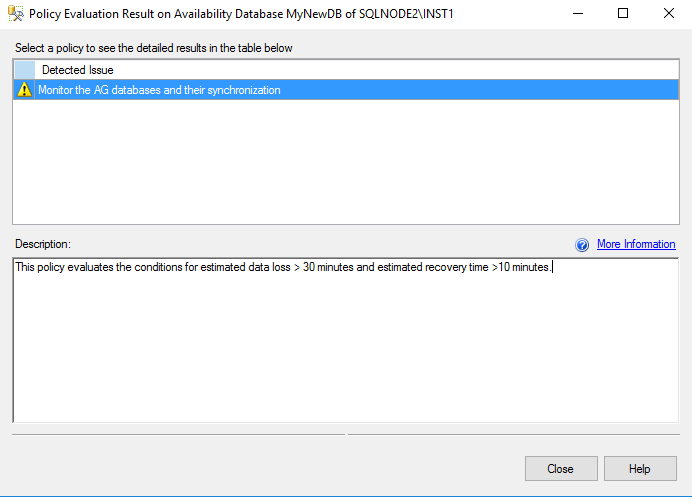
Task: Click the policy description sentence text
Action: 280,267
